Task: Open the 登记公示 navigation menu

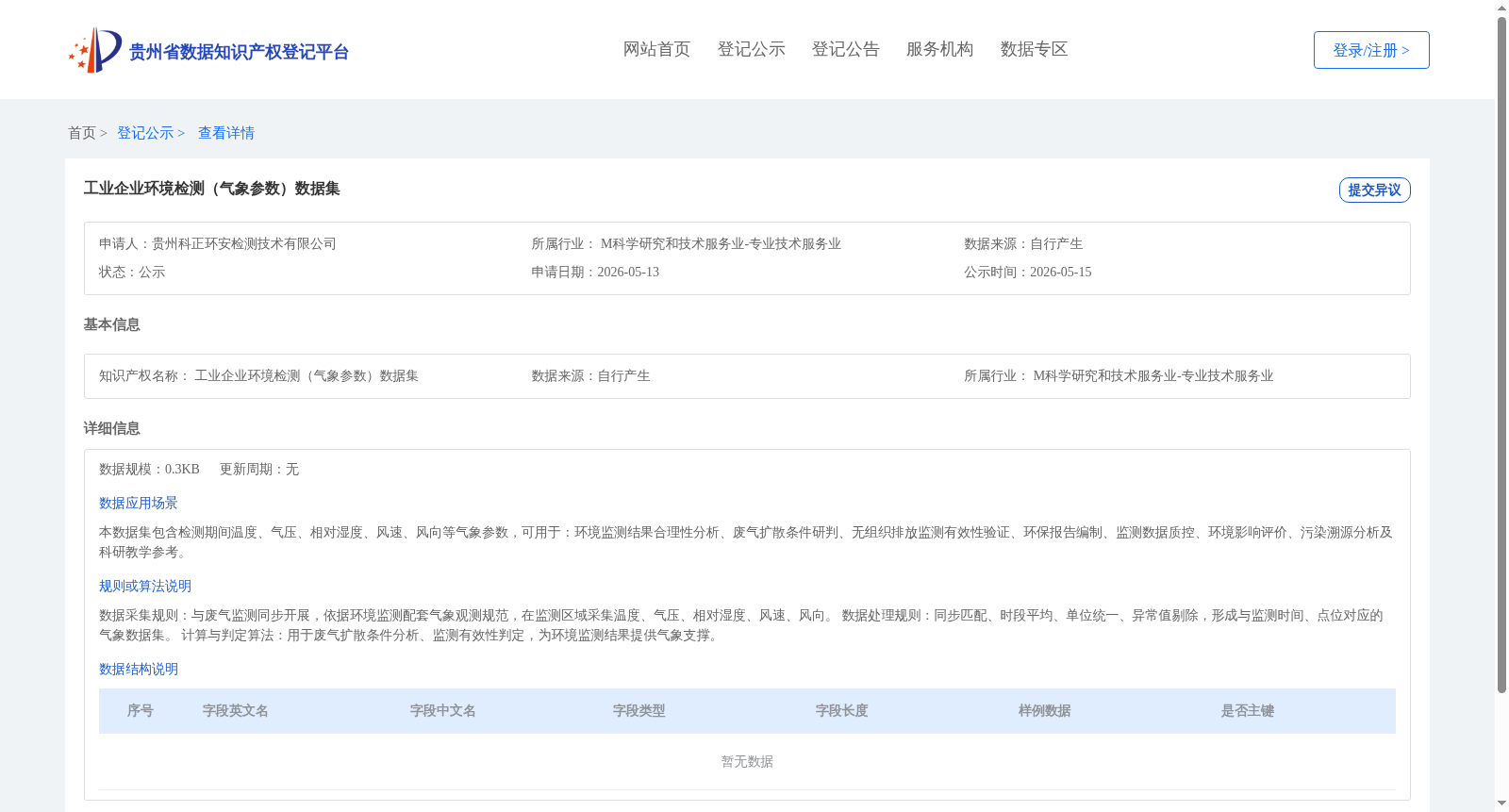Action: [x=751, y=49]
